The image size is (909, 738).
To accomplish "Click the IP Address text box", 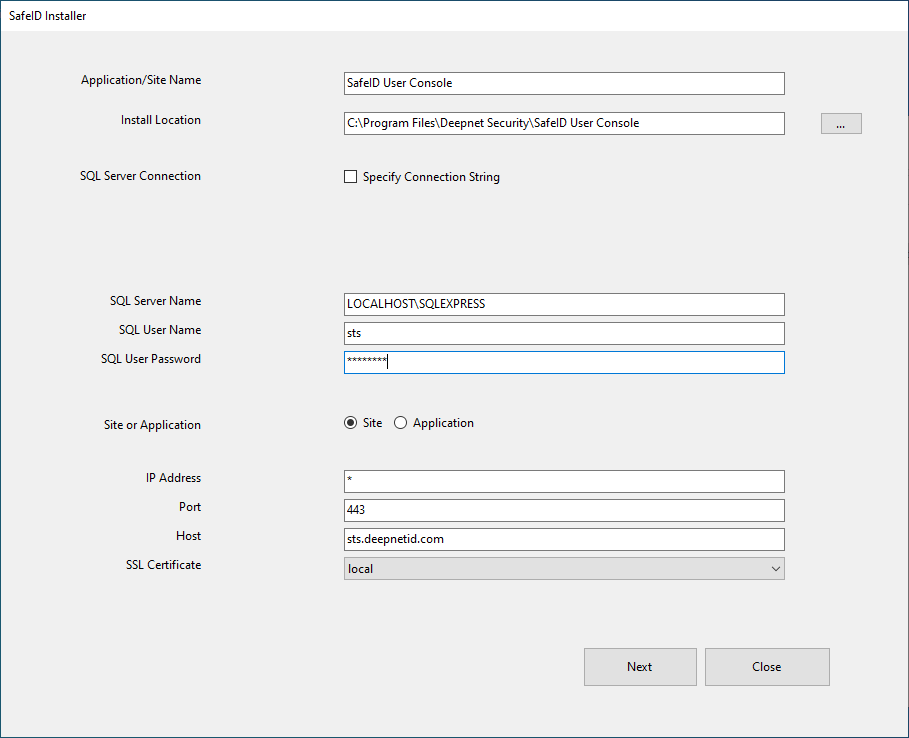I will [563, 481].
